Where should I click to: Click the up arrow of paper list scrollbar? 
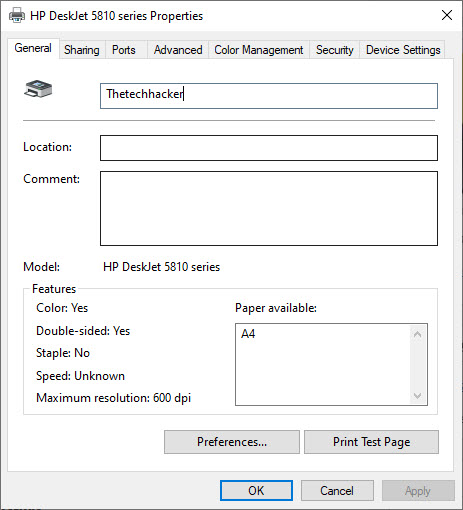pyautogui.click(x=417, y=334)
